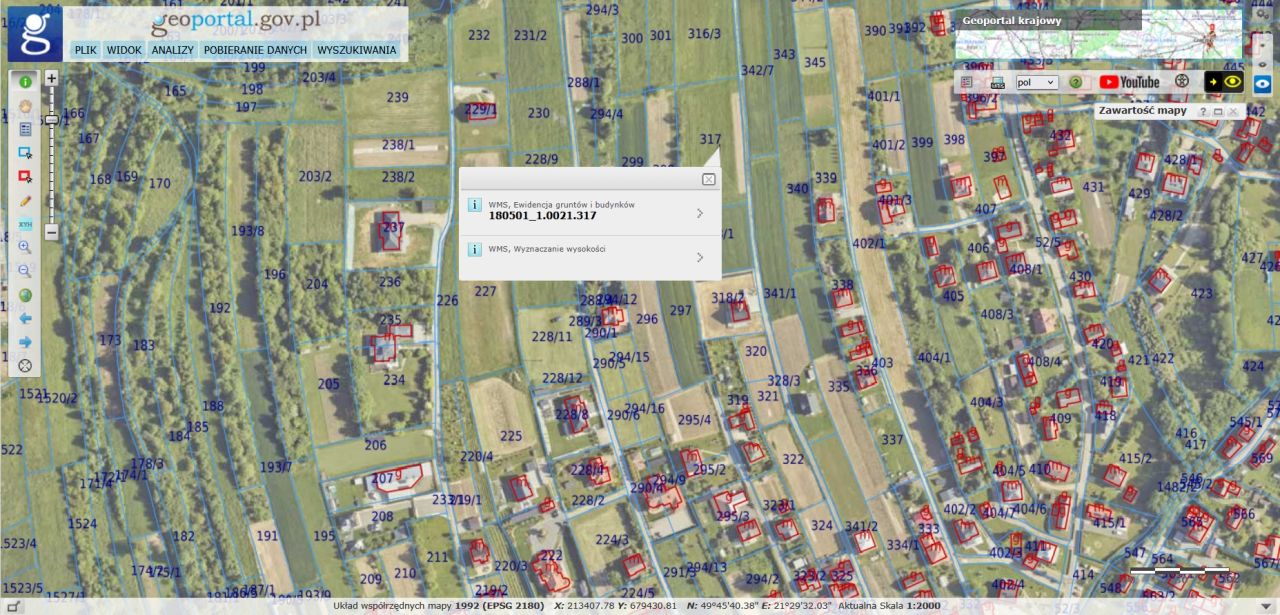Click the Geoportal krajowy title label
This screenshot has height=615, width=1280.
[1011, 20]
